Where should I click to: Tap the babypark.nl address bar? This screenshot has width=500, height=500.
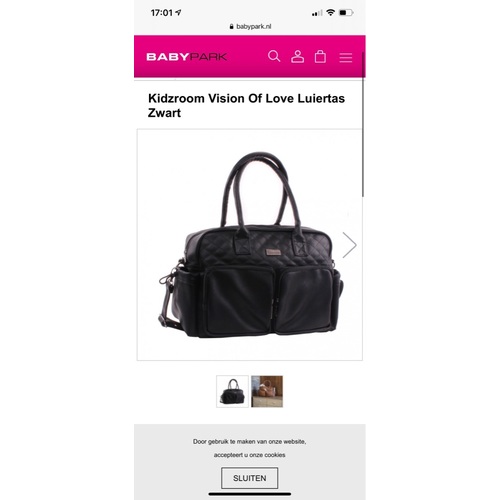pos(250,26)
